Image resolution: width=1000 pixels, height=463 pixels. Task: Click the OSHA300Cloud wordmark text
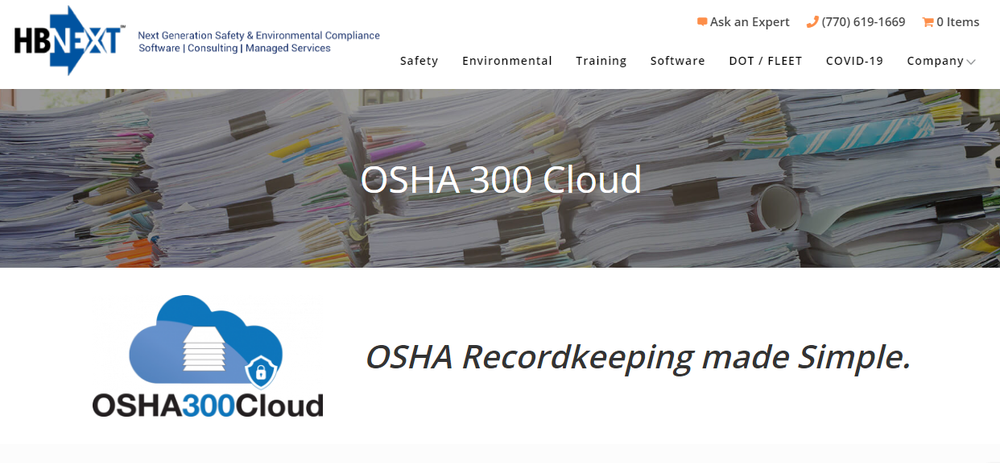click(208, 405)
